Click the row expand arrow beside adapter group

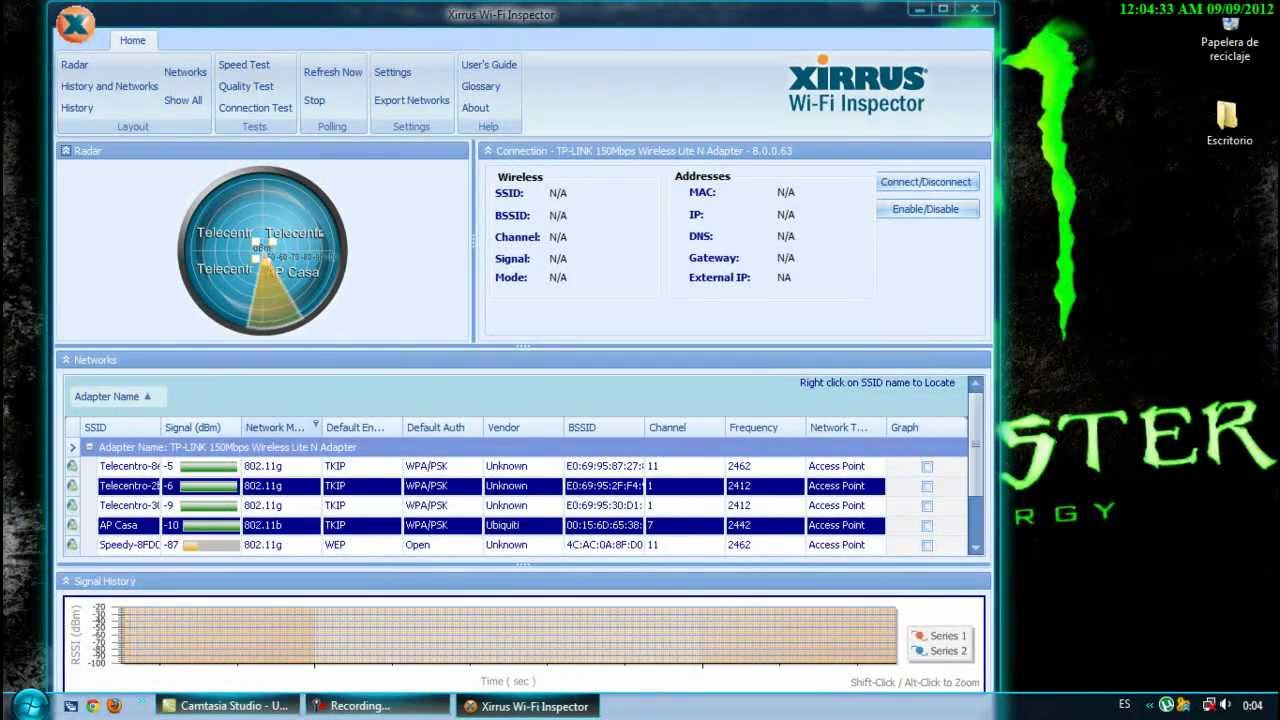[72, 447]
